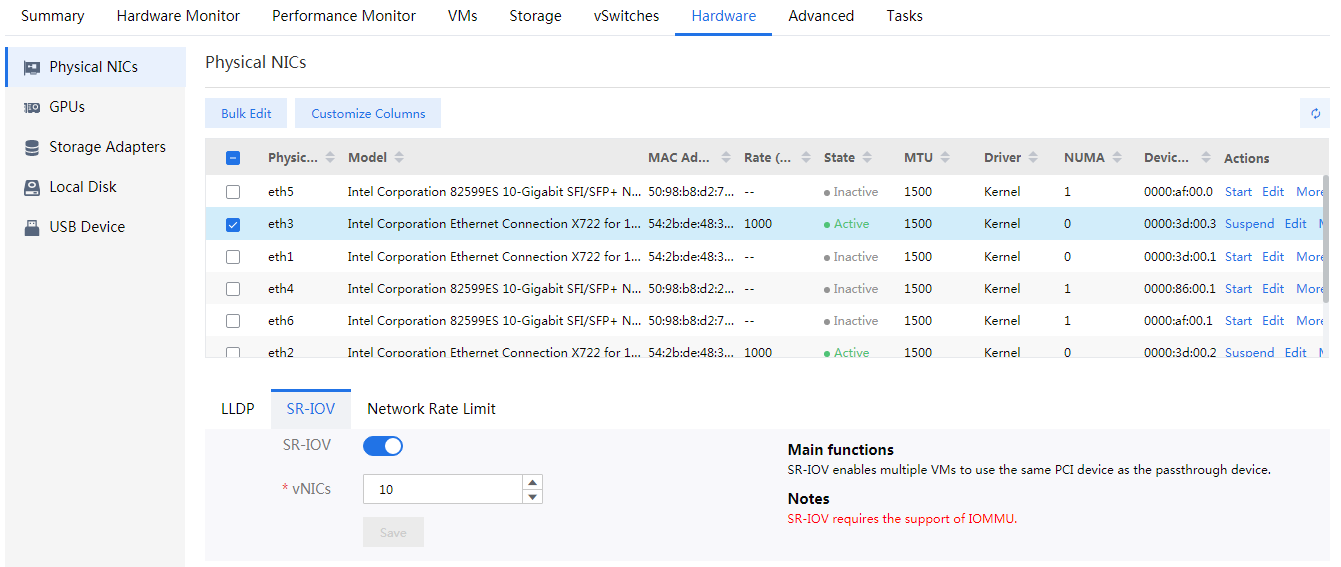Click the vNICs number input field

click(x=442, y=490)
